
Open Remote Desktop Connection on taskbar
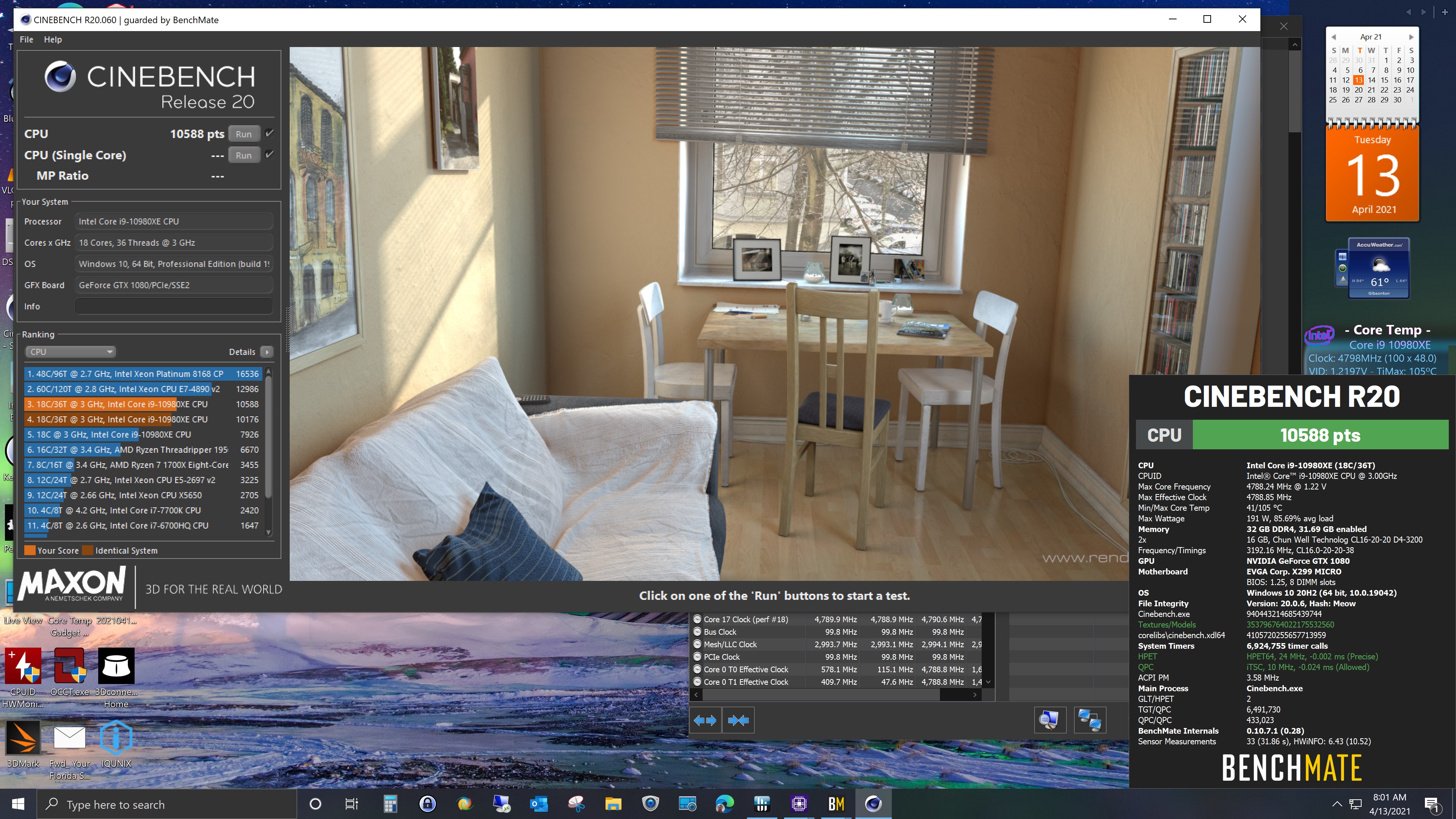click(501, 804)
